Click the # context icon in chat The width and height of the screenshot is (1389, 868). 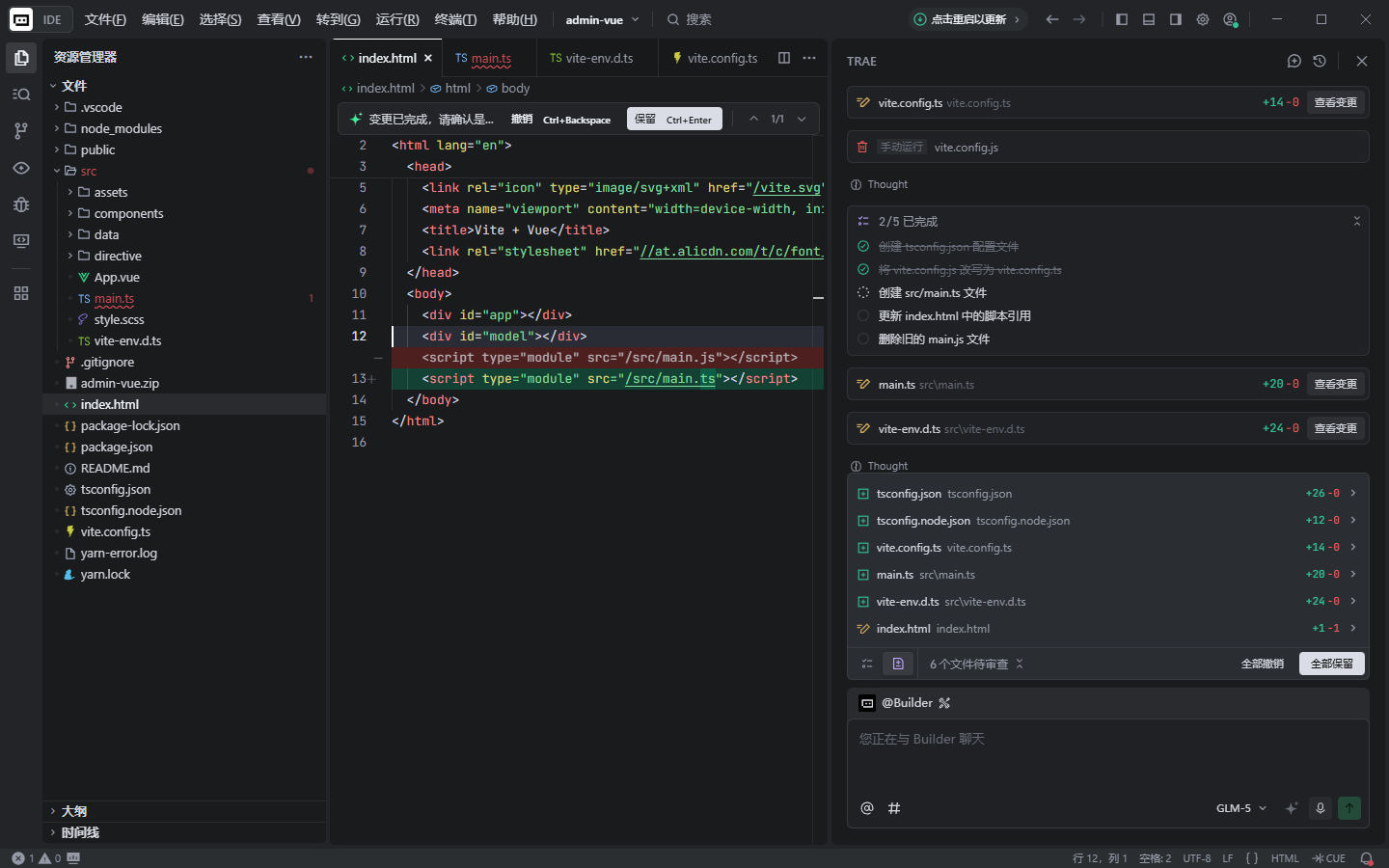click(x=894, y=808)
